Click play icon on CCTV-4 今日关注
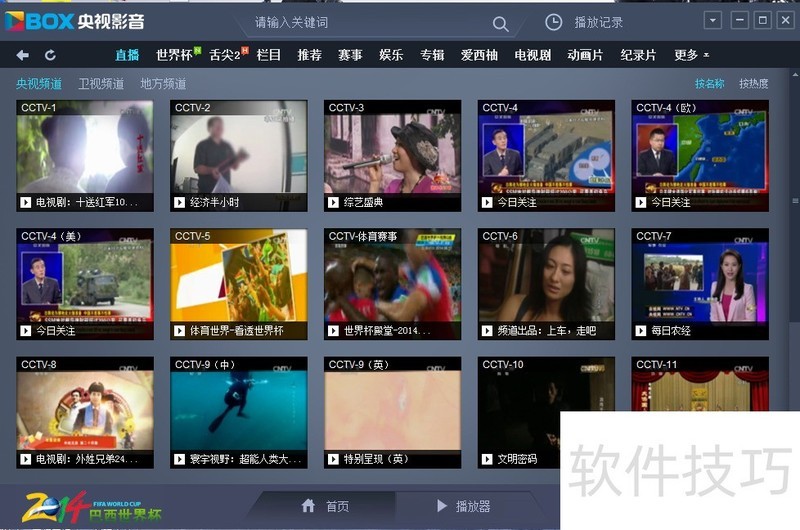The width and height of the screenshot is (800, 530). point(487,203)
